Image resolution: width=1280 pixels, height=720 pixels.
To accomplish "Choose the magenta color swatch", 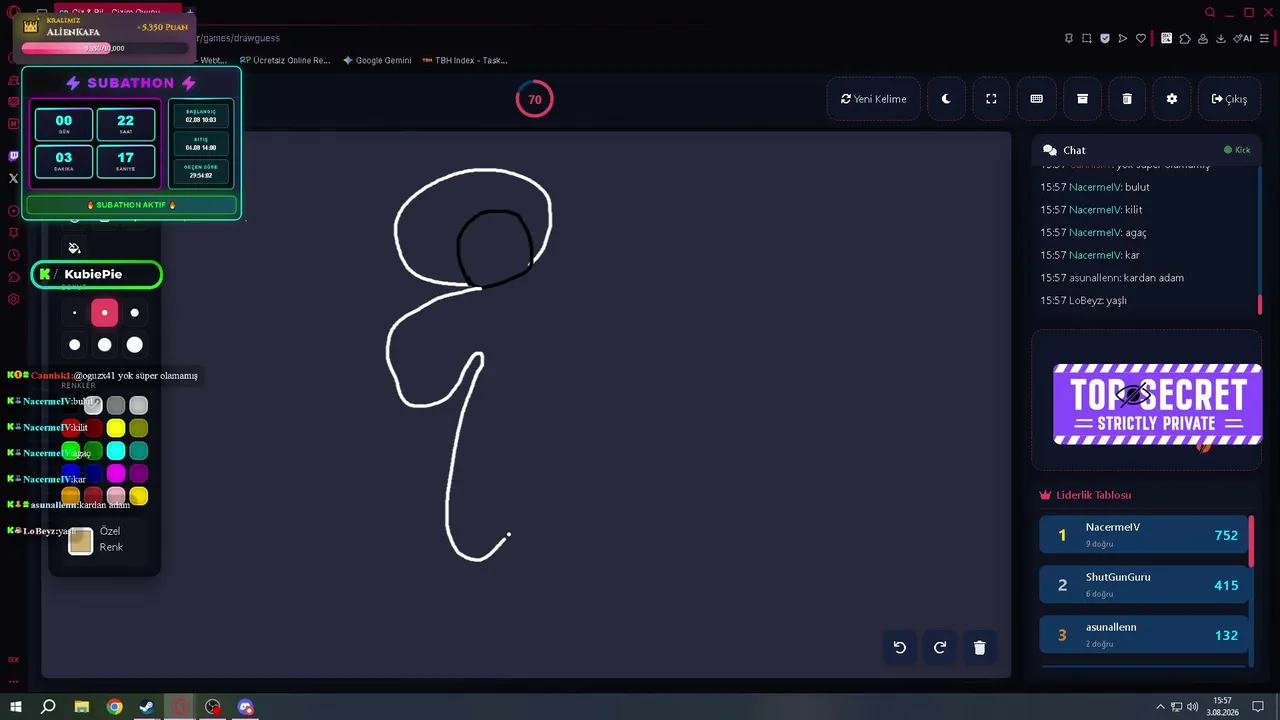I will click(x=116, y=474).
